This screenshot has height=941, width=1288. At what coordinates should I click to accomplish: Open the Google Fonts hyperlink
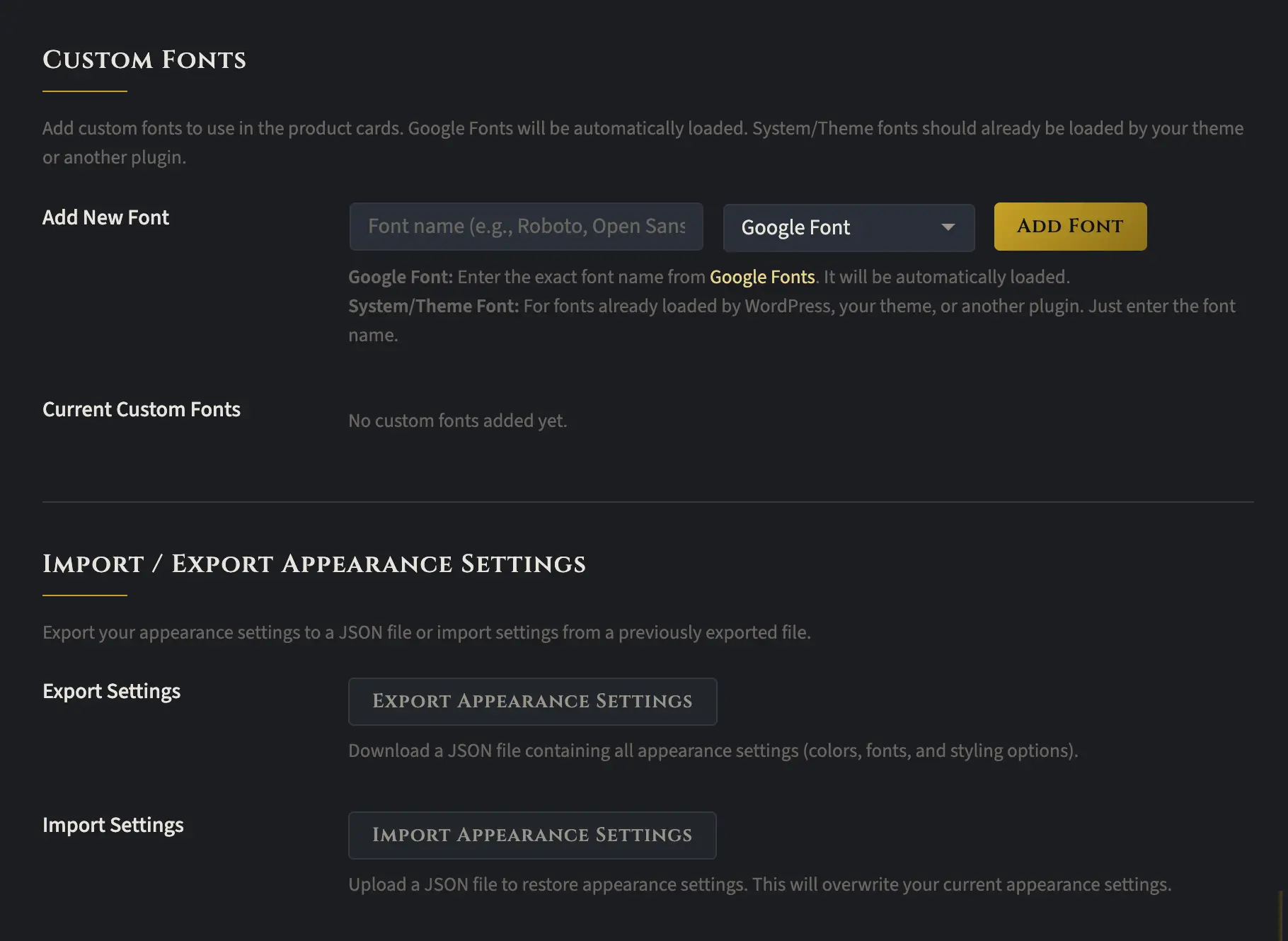(762, 277)
